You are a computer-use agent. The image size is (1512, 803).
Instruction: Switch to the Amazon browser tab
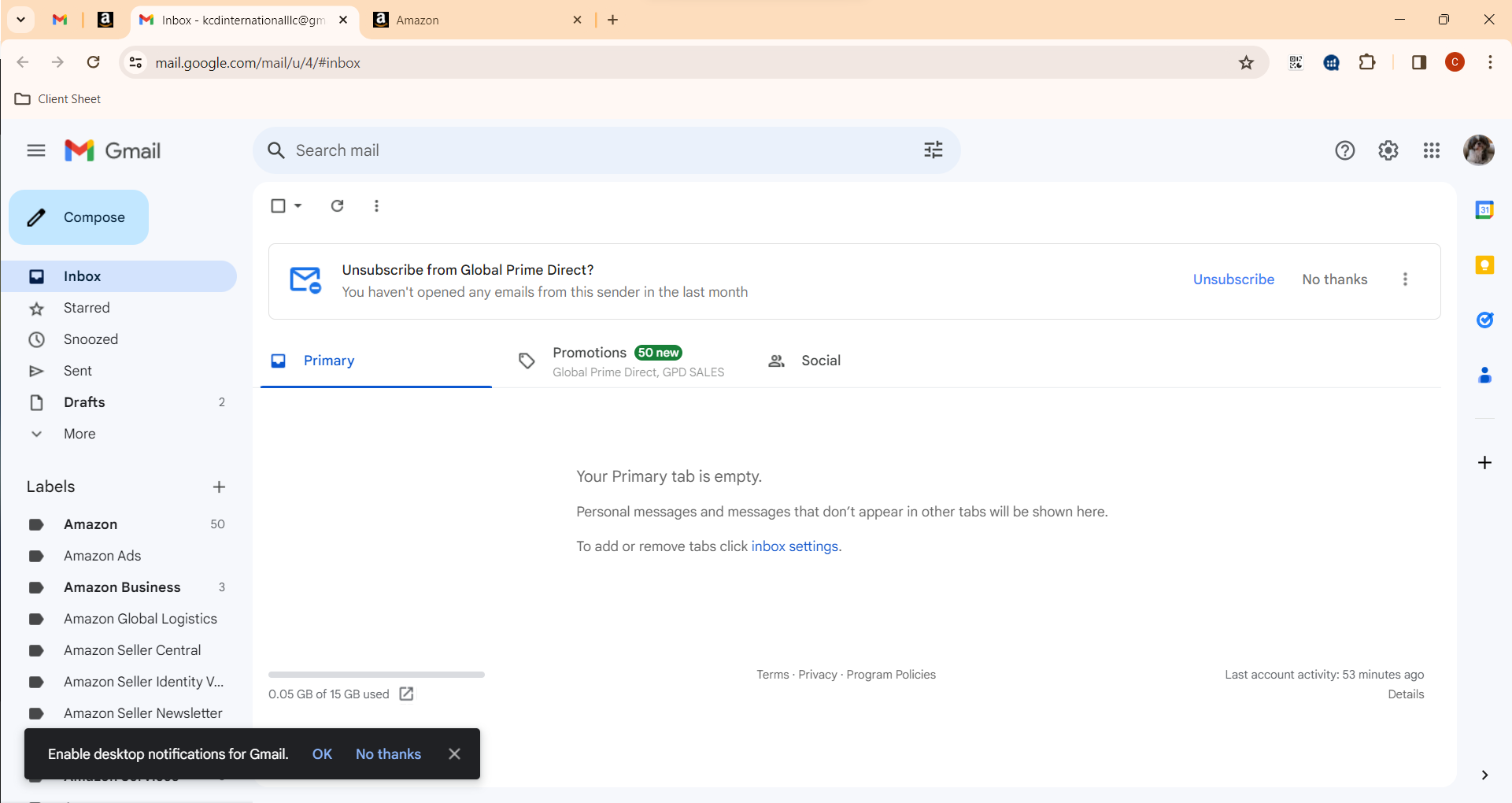click(478, 20)
